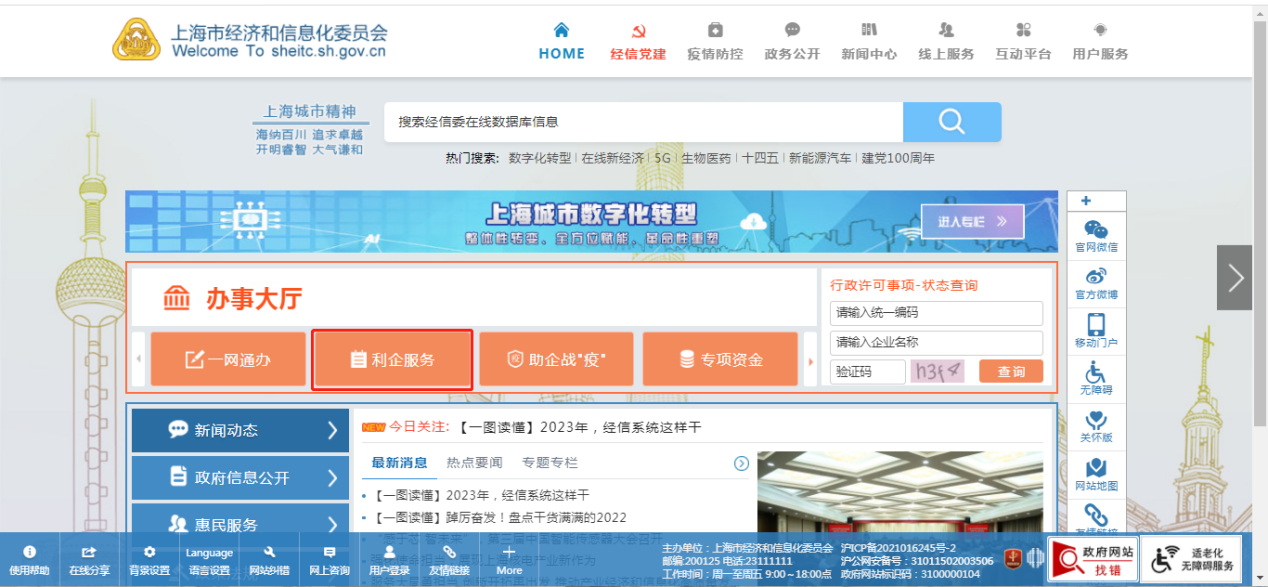Expand More options in the bottom toolbar
Image resolution: width=1268 pixels, height=587 pixels.
click(x=509, y=560)
